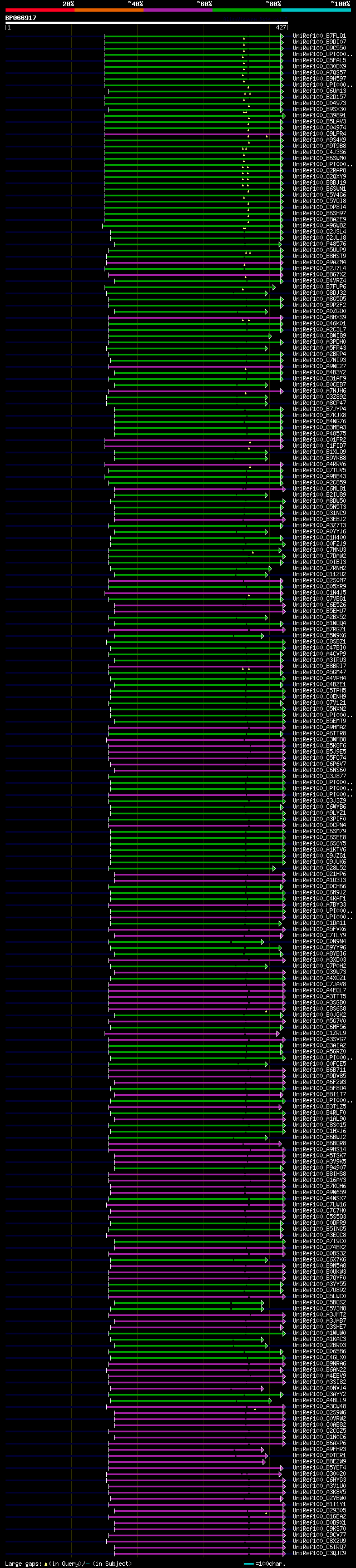The height and width of the screenshot is (1568, 356).
Task: Open the UniRef100_O29305 hit
Action: click(x=319, y=1510)
